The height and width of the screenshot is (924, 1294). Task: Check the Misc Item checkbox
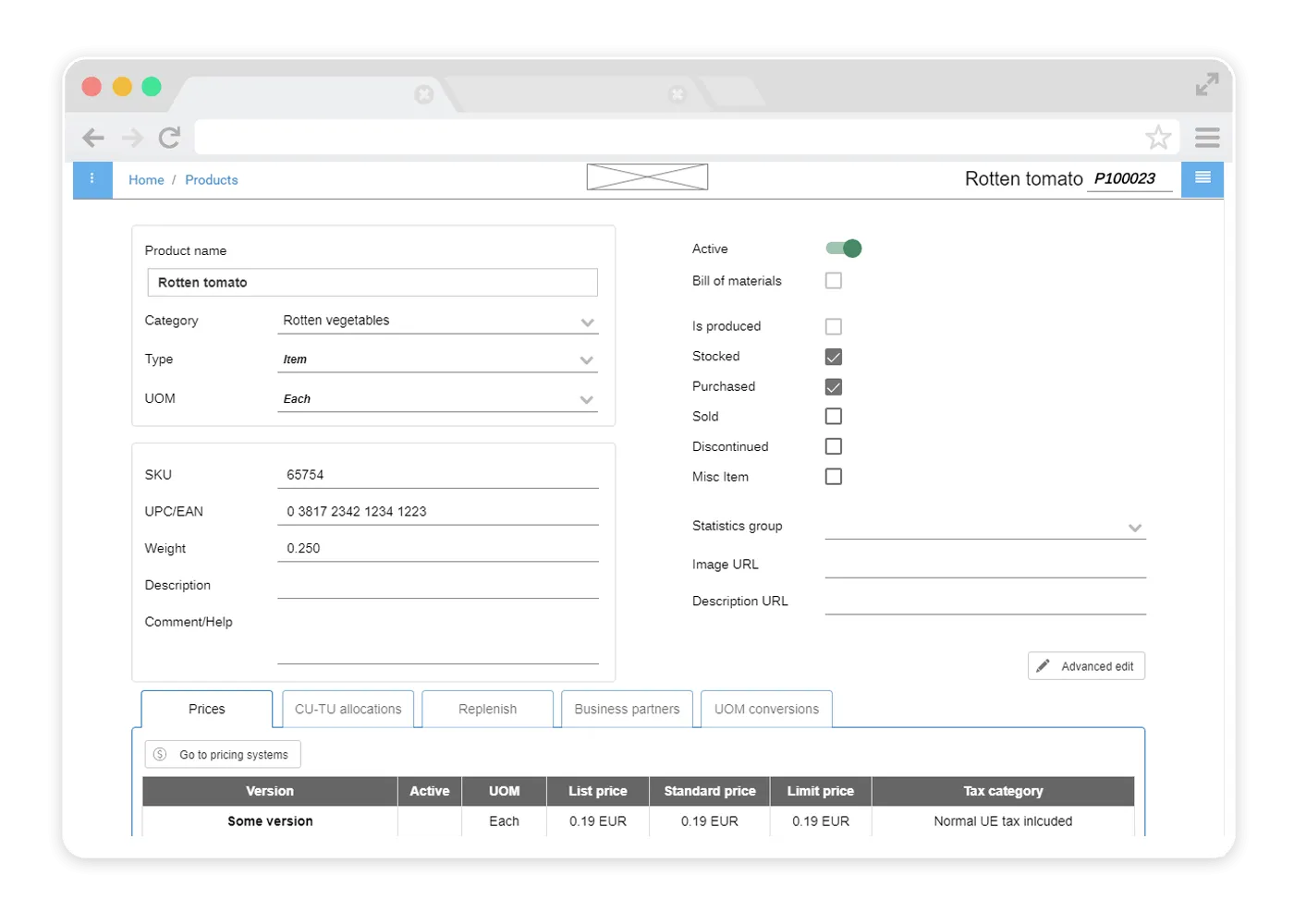click(x=834, y=477)
